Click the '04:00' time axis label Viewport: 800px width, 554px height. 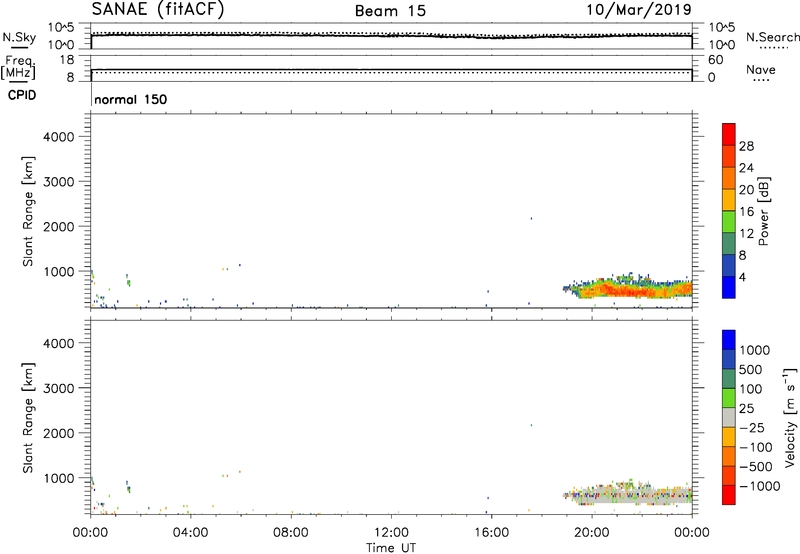(x=190, y=533)
